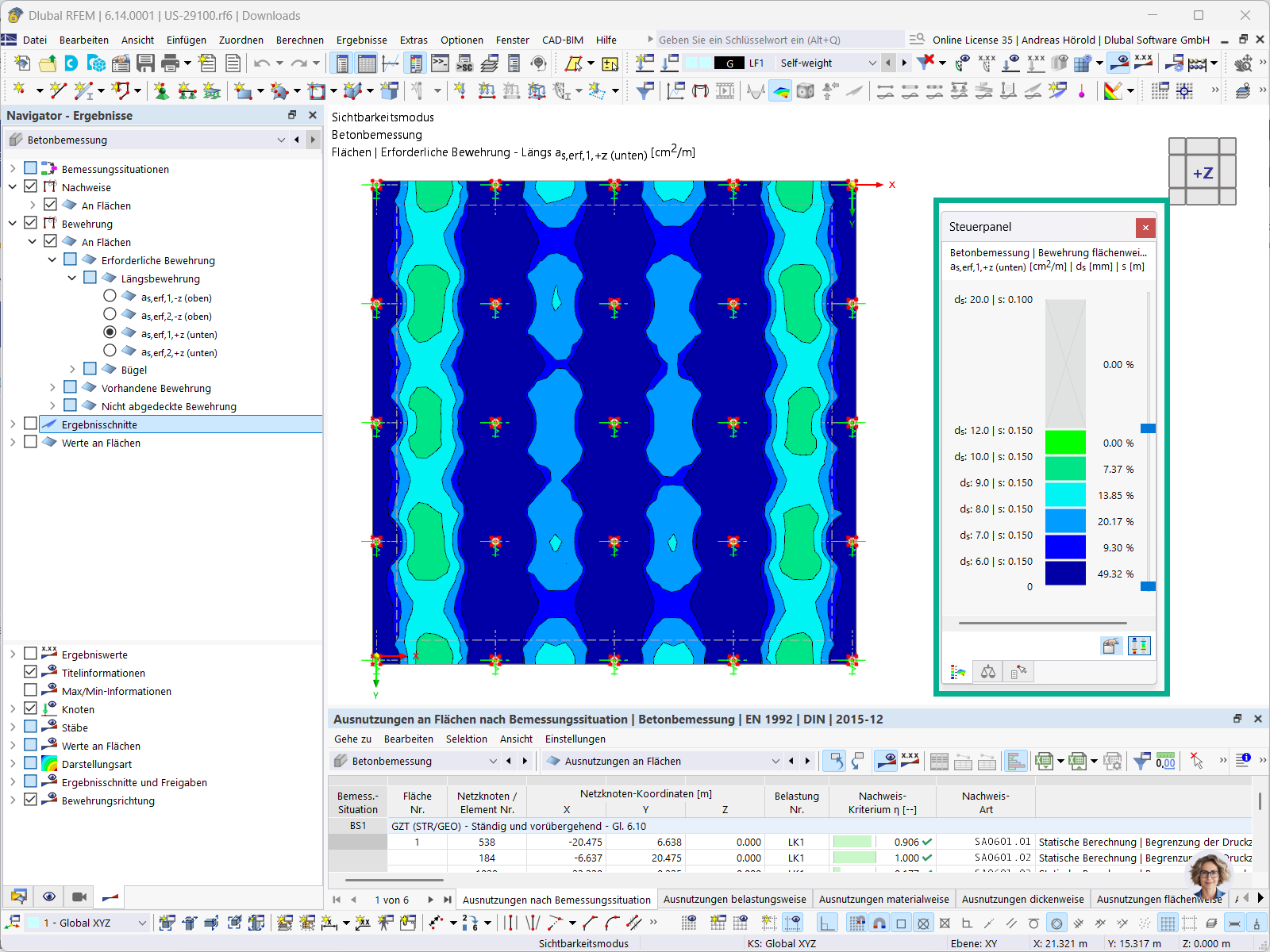Click the Print icon
Image resolution: width=1270 pixels, height=952 pixels.
[168, 63]
